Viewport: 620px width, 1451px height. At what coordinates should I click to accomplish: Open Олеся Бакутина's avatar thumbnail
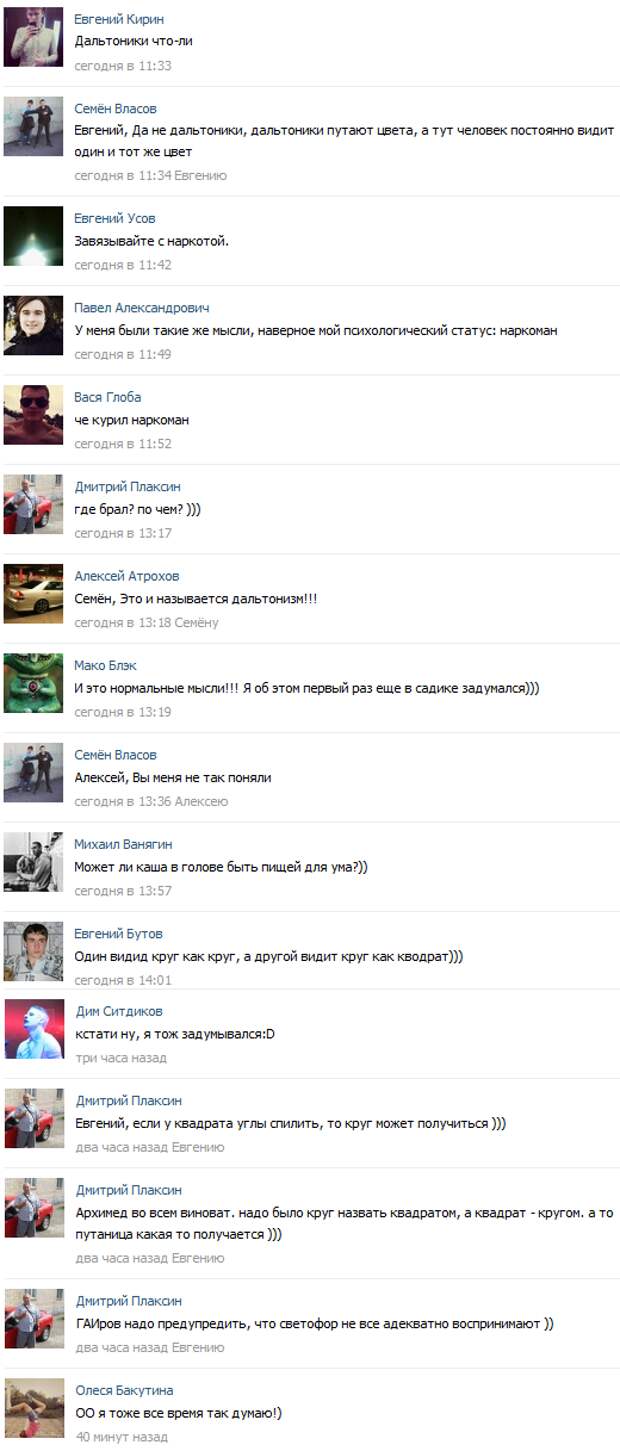34,1408
